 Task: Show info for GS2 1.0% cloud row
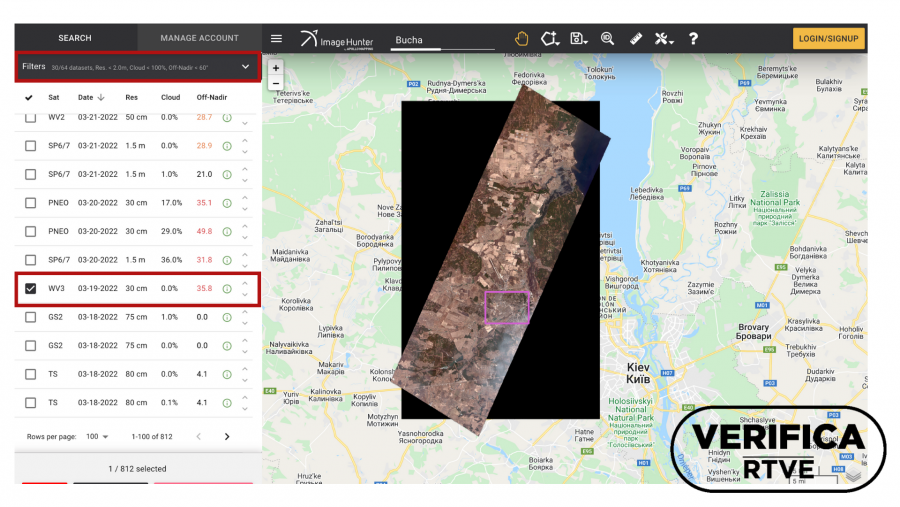[227, 318]
